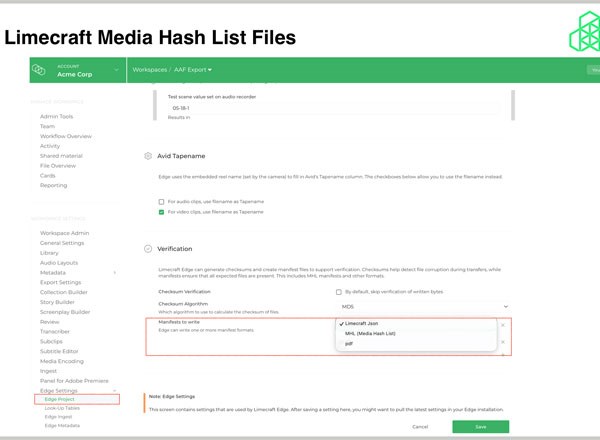Open Transcriber settings
600x440 pixels.
coord(55,331)
